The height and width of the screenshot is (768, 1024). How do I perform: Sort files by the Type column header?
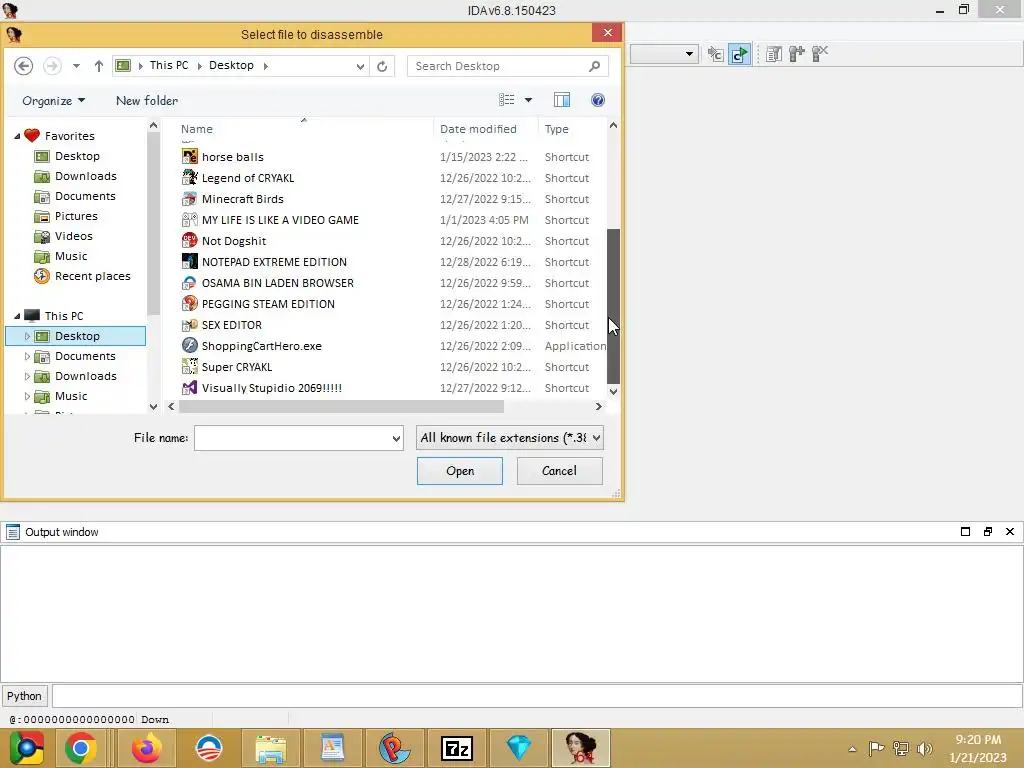(572, 129)
